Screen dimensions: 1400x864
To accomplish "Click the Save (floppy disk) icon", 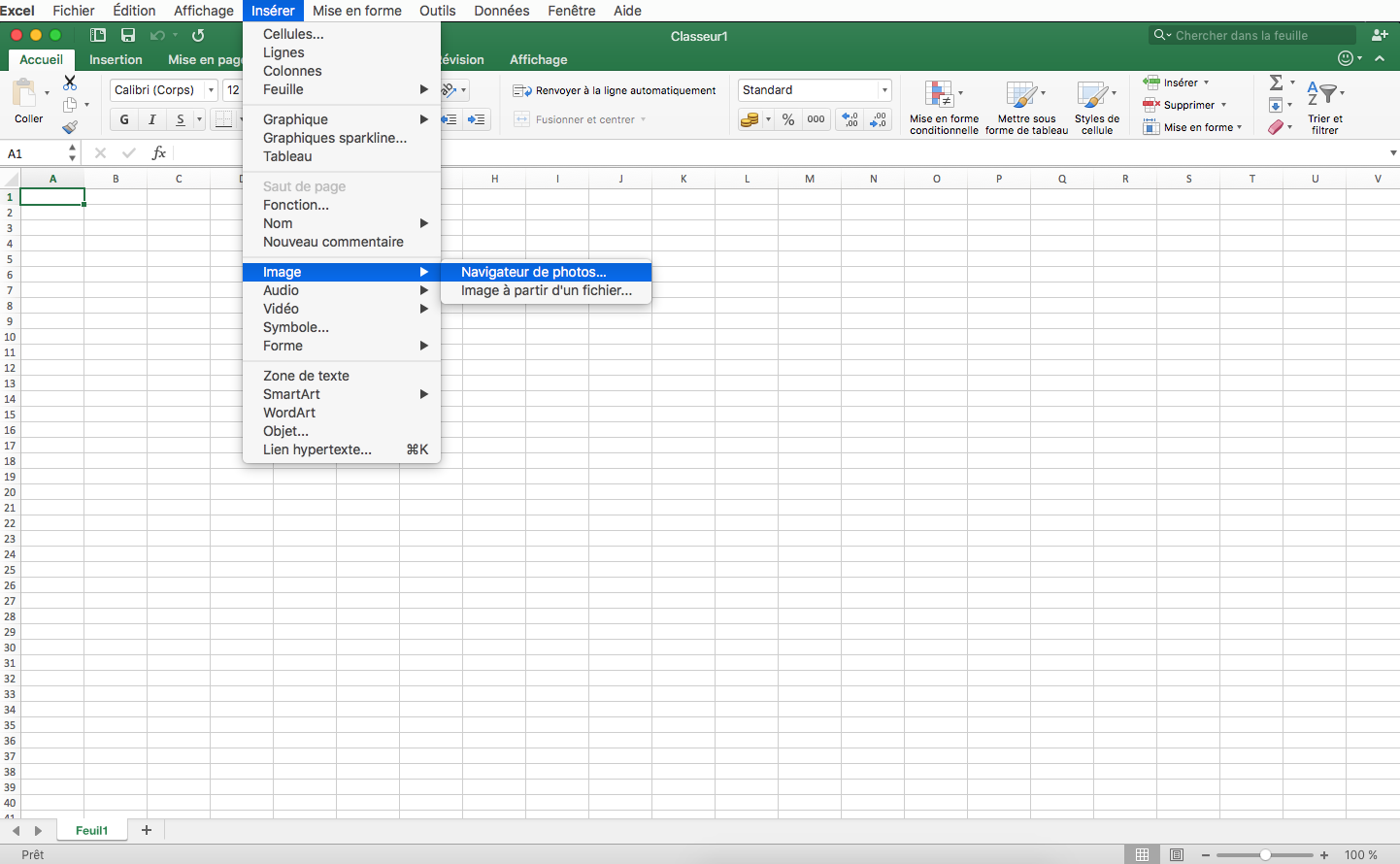I will 127,35.
